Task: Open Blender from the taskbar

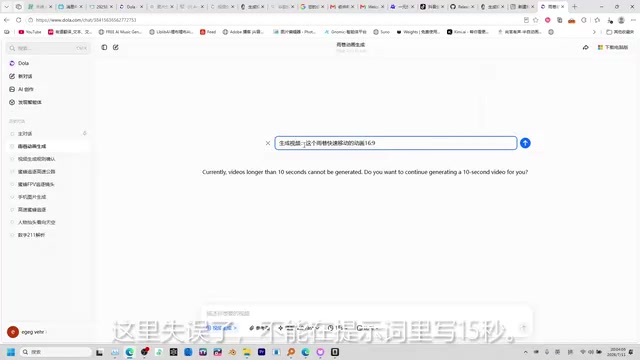Action: pos(232,352)
